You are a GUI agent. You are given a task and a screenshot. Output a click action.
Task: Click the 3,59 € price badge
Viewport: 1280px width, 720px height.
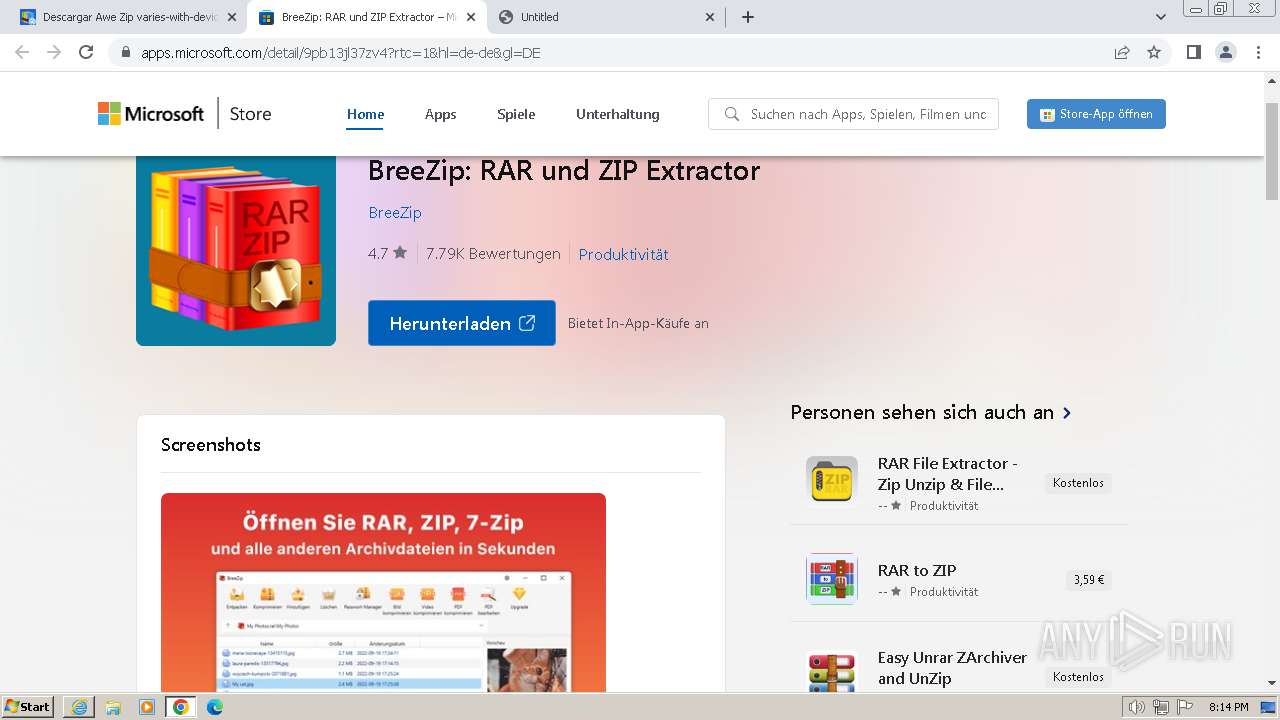[x=1089, y=580]
